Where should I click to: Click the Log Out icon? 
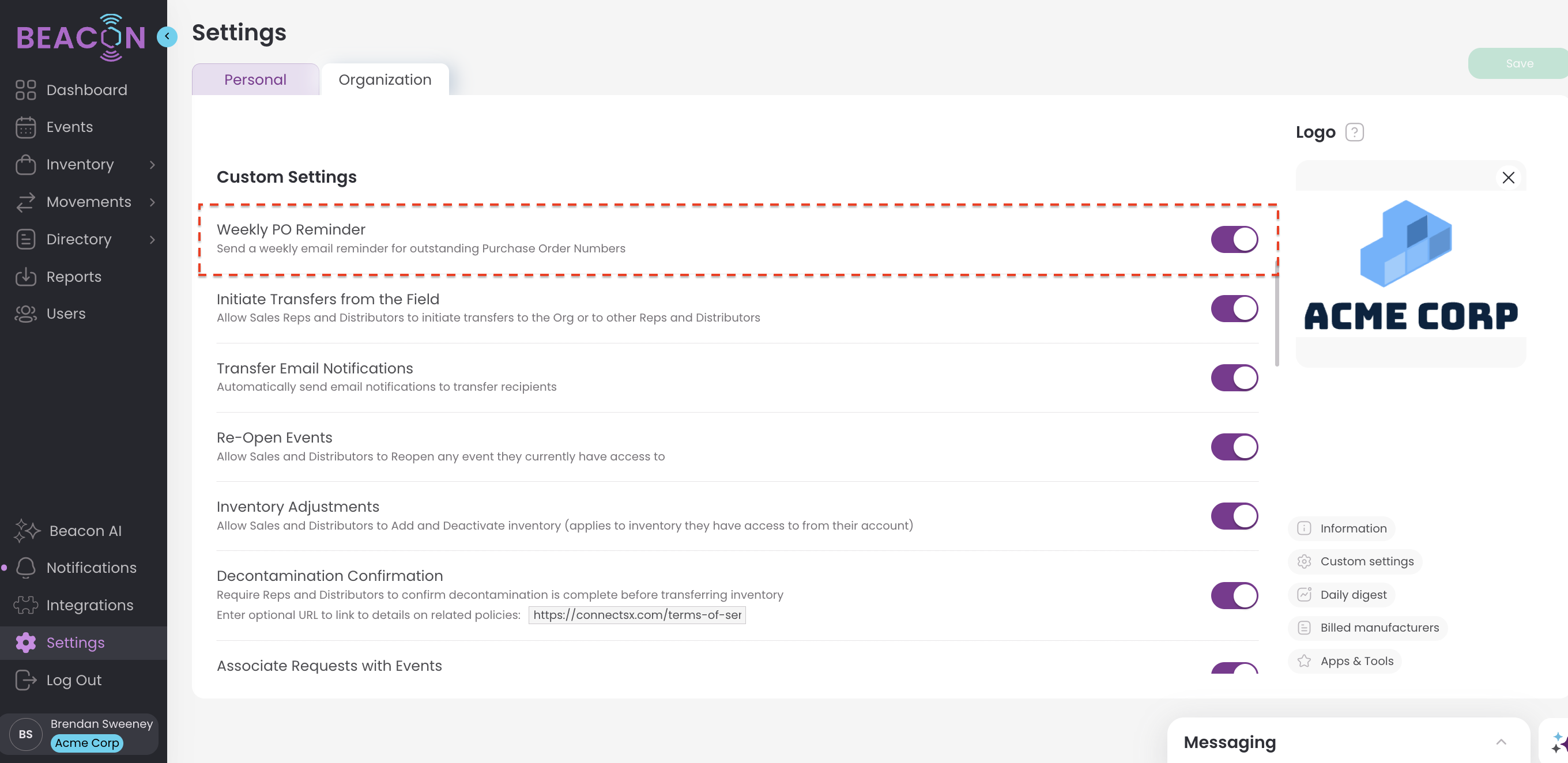click(25, 679)
